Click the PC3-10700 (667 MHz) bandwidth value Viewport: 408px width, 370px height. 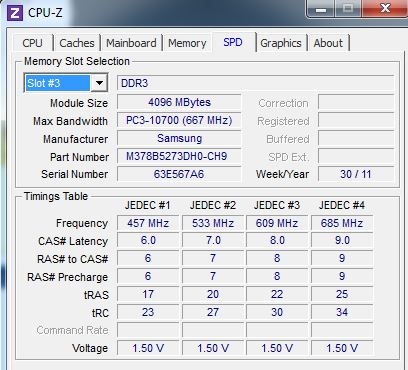[179, 120]
